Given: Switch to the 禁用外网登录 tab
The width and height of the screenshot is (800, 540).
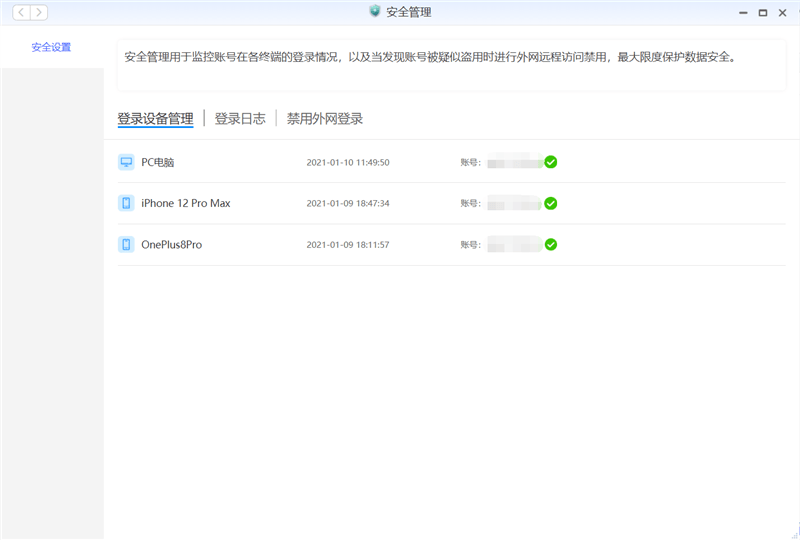Looking at the screenshot, I should click(x=324, y=119).
